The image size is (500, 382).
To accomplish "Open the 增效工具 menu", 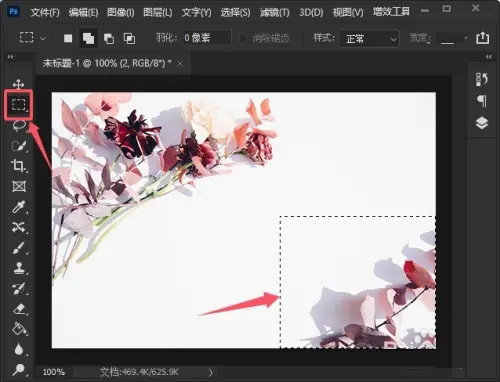I will coord(391,12).
